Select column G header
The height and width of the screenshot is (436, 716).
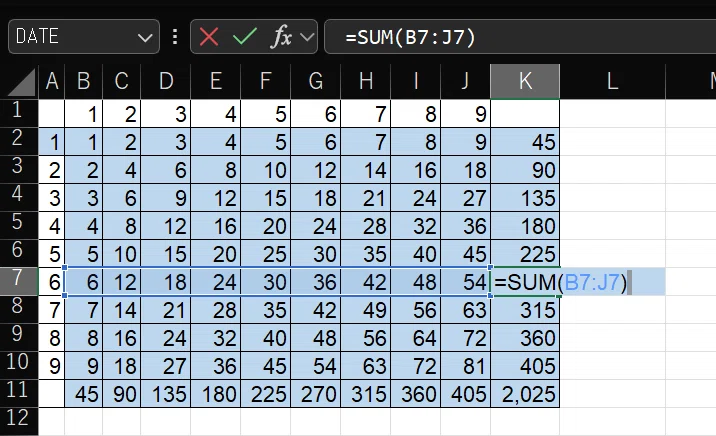click(x=316, y=81)
